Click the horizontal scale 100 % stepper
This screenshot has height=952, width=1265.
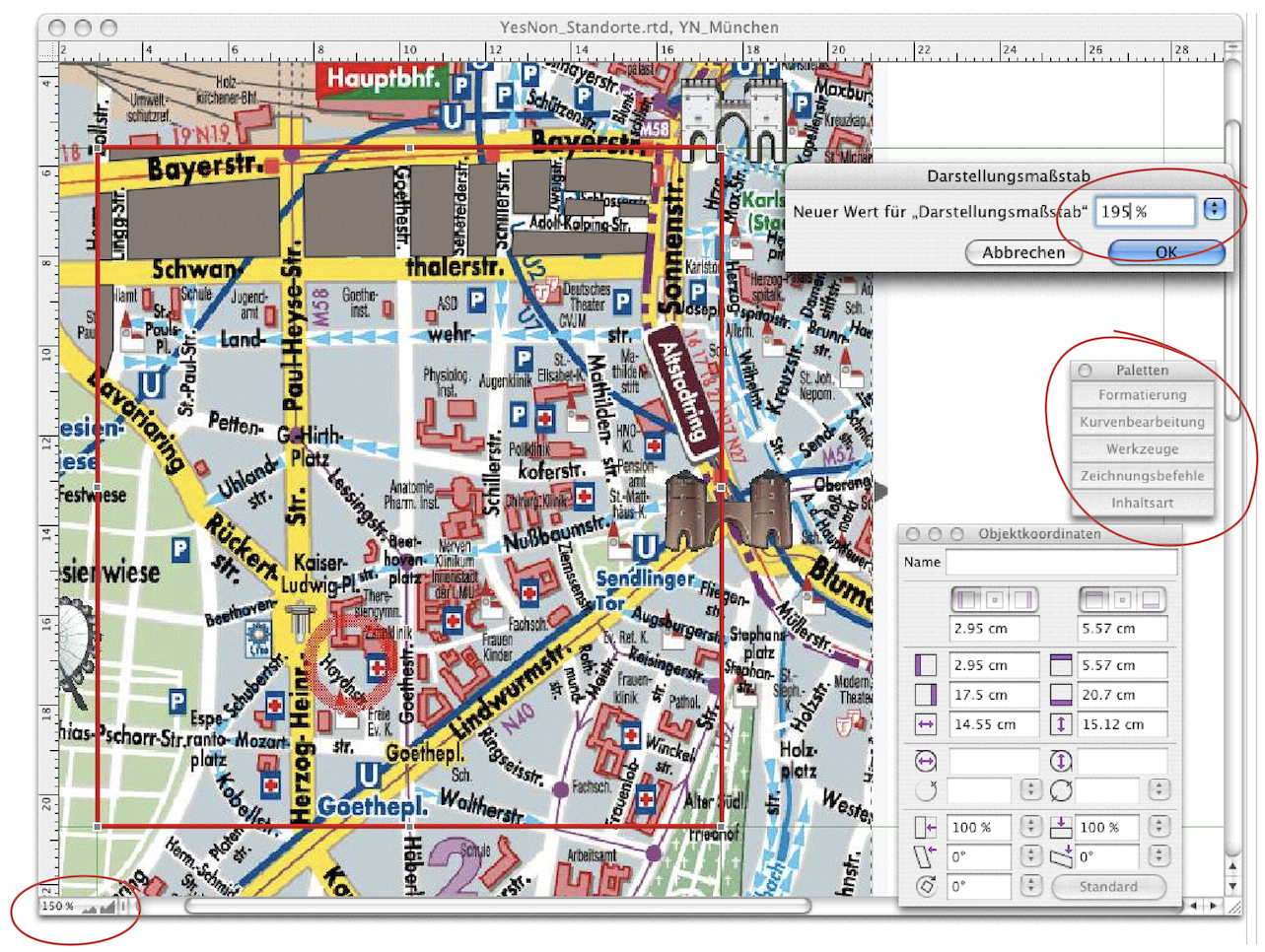click(1030, 827)
